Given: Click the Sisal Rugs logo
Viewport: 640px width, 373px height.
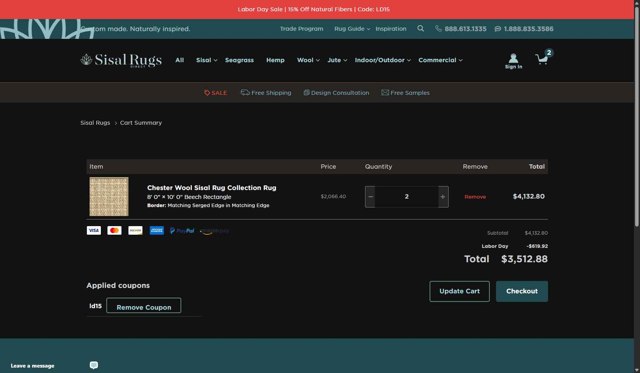Looking at the screenshot, I should (121, 60).
